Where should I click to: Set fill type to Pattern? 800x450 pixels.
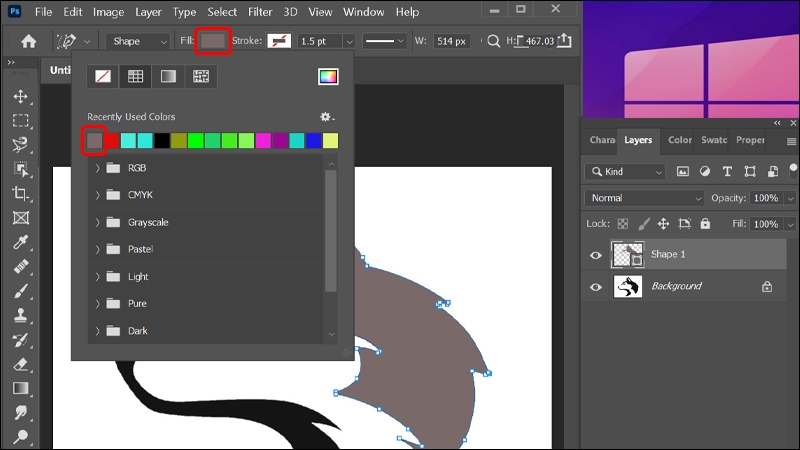click(201, 77)
